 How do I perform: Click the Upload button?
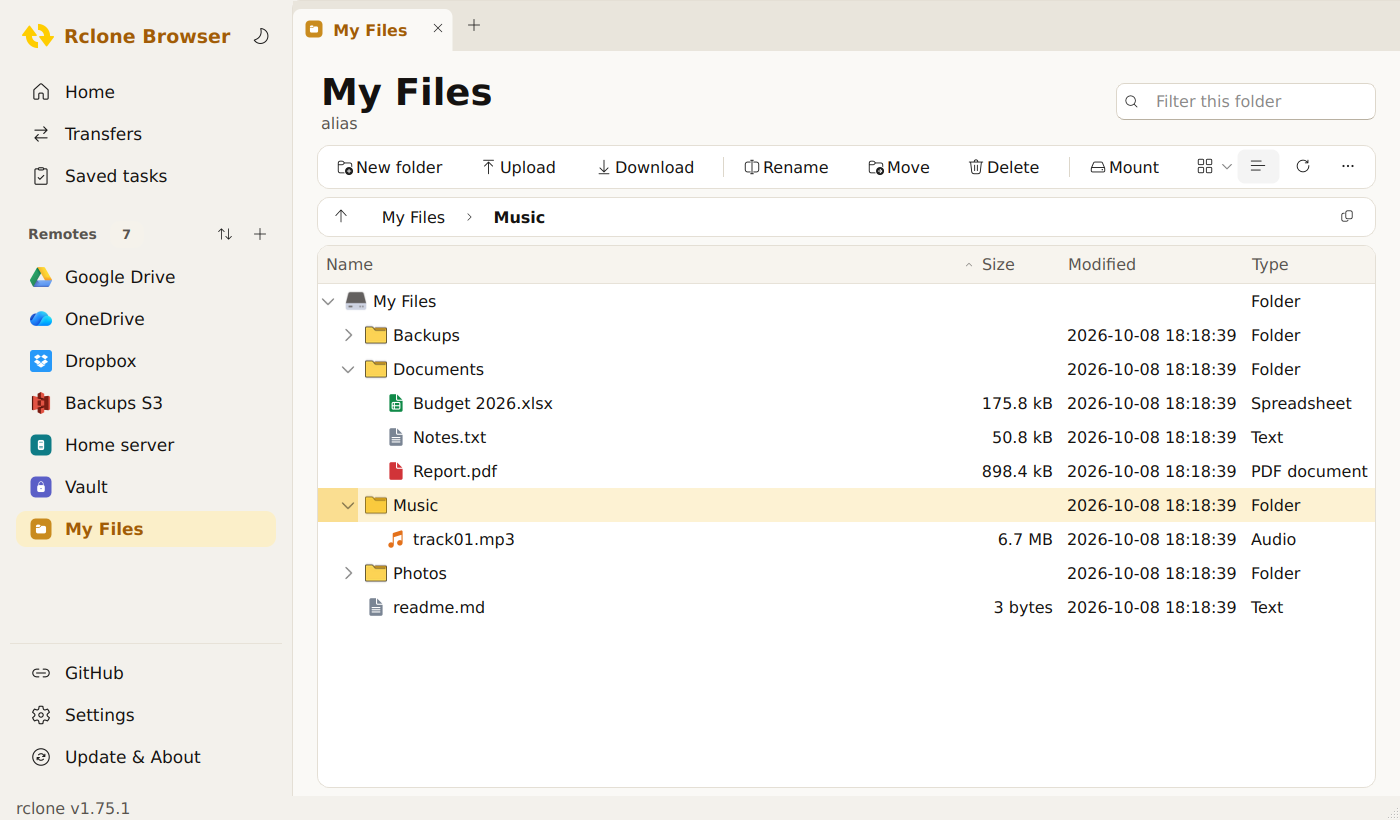coord(518,167)
